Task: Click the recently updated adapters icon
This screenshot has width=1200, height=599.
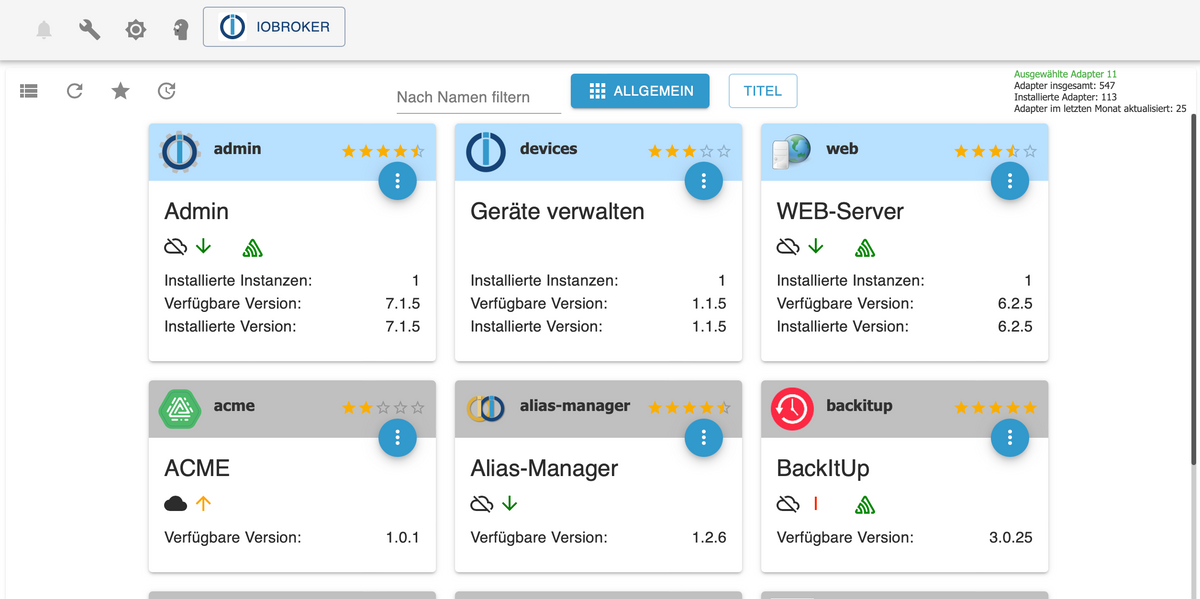Action: point(167,91)
